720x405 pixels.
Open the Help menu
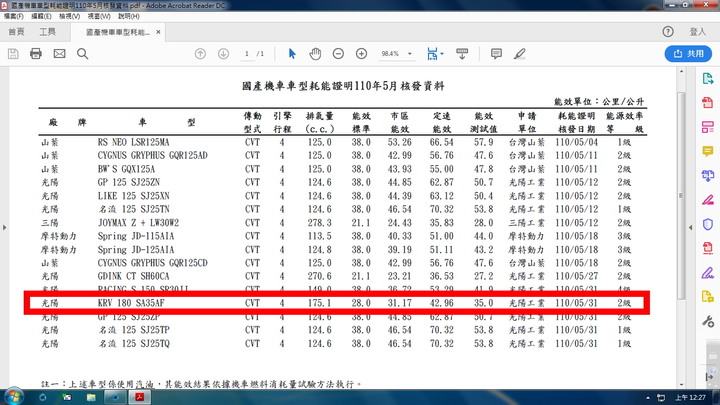coord(129,16)
